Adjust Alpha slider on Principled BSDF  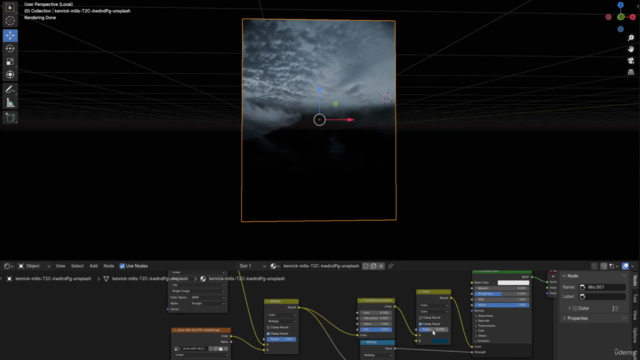502,305
